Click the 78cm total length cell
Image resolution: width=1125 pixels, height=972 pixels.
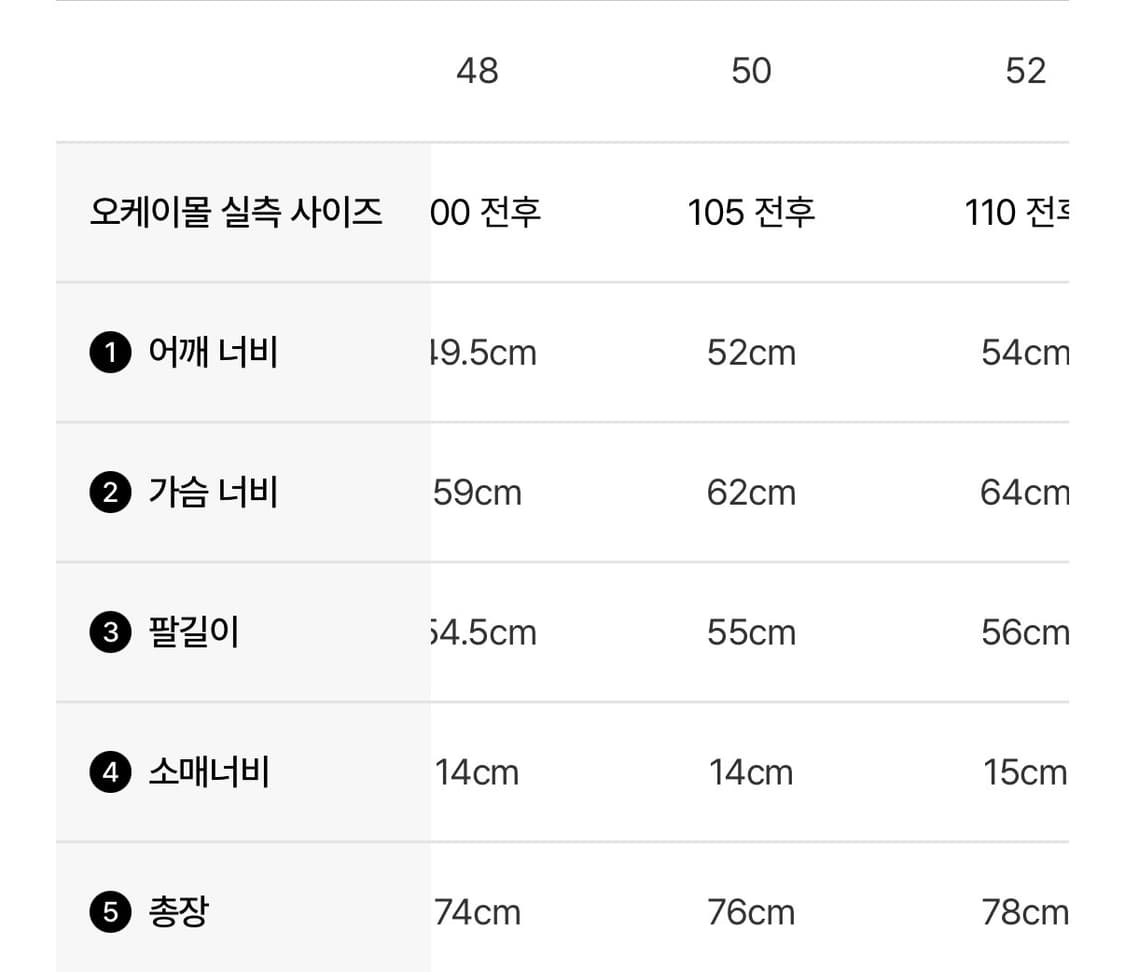click(x=1025, y=913)
